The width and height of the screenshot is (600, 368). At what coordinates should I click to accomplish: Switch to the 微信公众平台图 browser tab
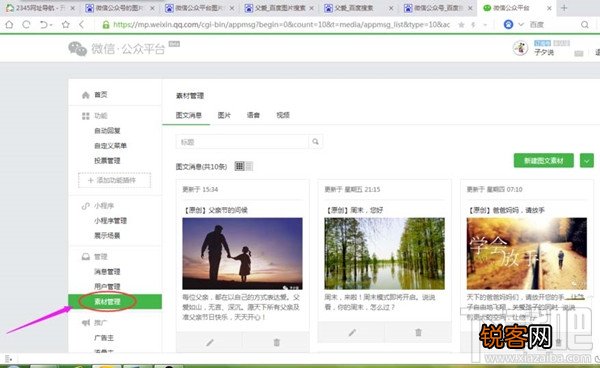(x=199, y=8)
